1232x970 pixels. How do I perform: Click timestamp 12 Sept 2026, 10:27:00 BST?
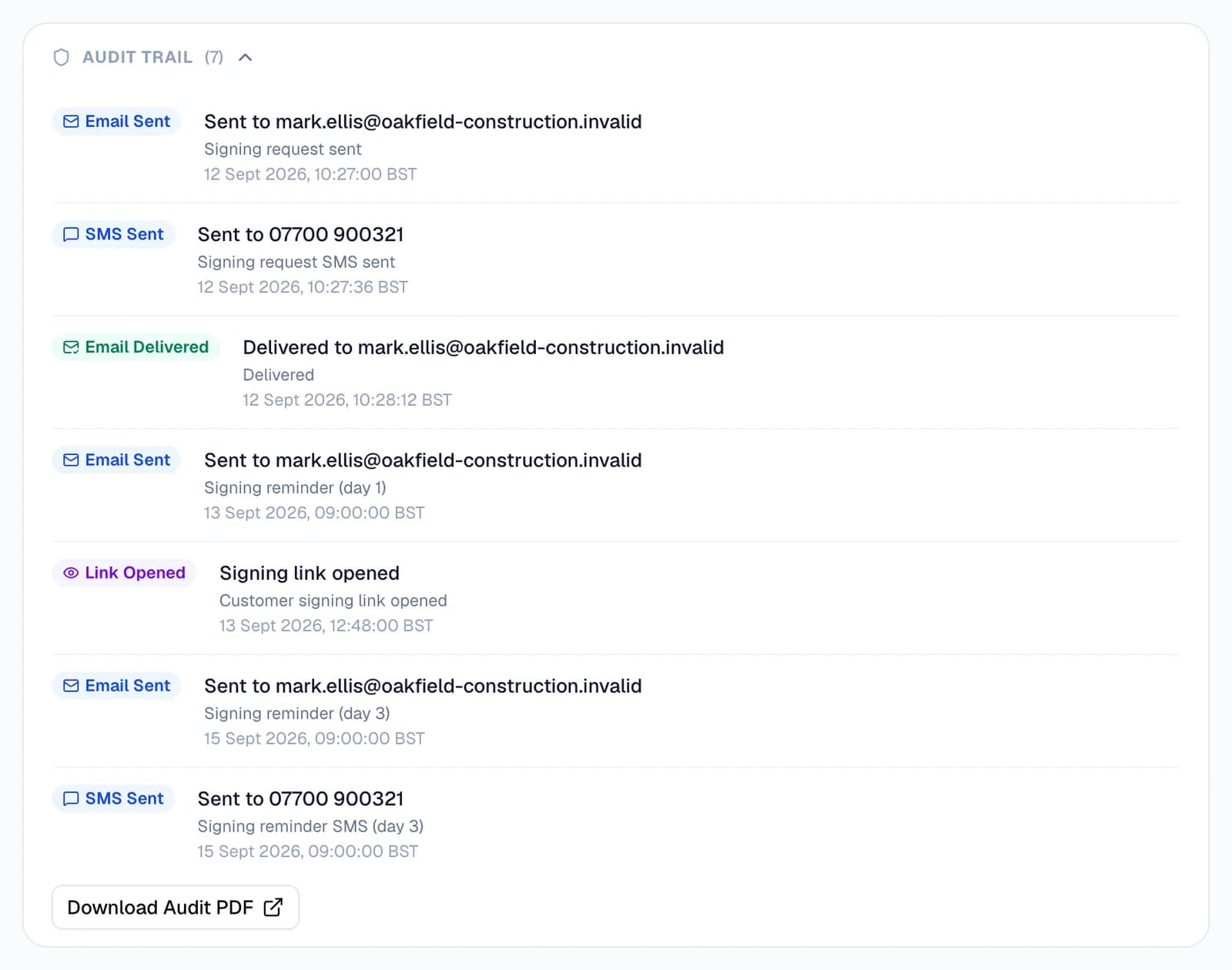(x=310, y=174)
